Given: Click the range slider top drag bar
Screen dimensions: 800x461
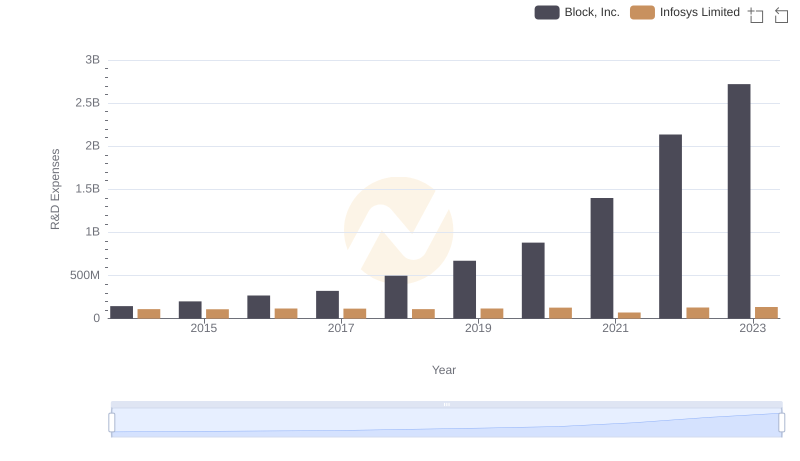Looking at the screenshot, I should click(x=446, y=404).
